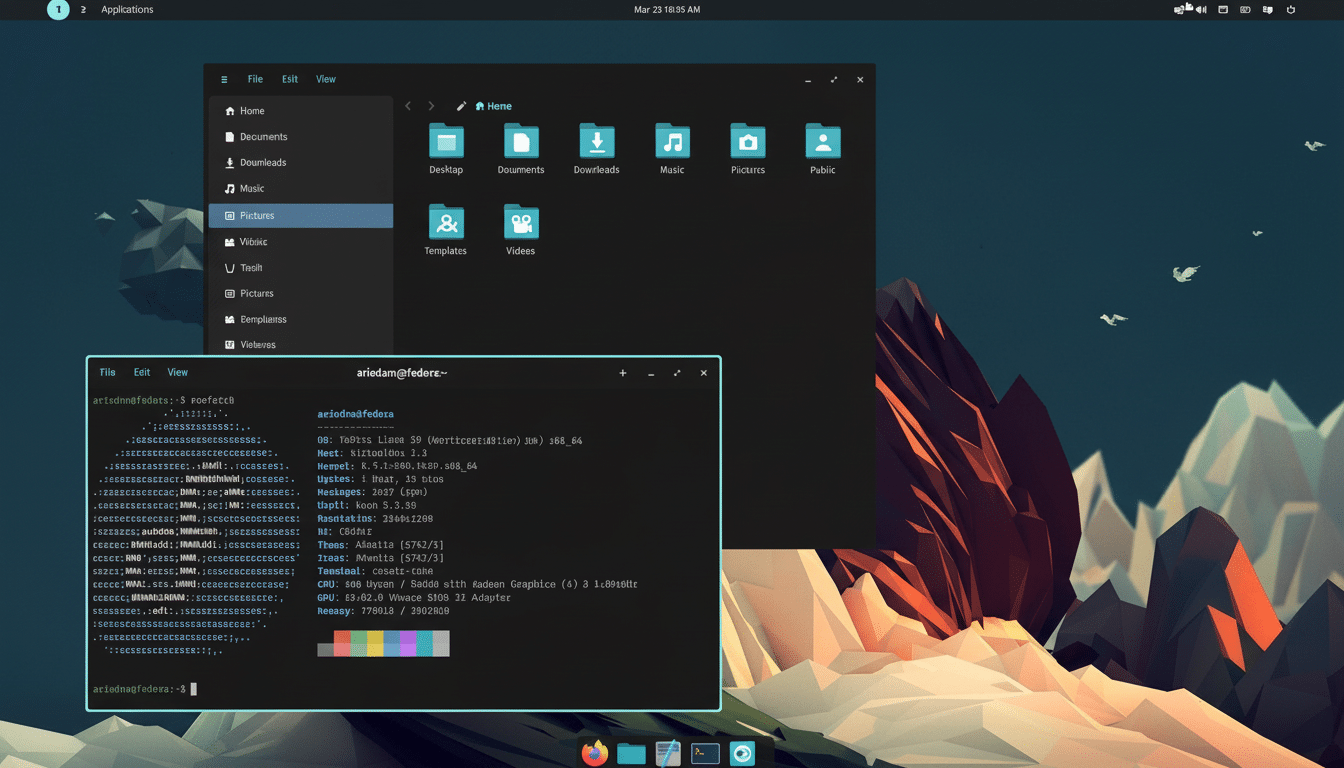This screenshot has width=1344, height=768.
Task: Click the pencil edit-location icon in Files toolbar
Action: (461, 105)
